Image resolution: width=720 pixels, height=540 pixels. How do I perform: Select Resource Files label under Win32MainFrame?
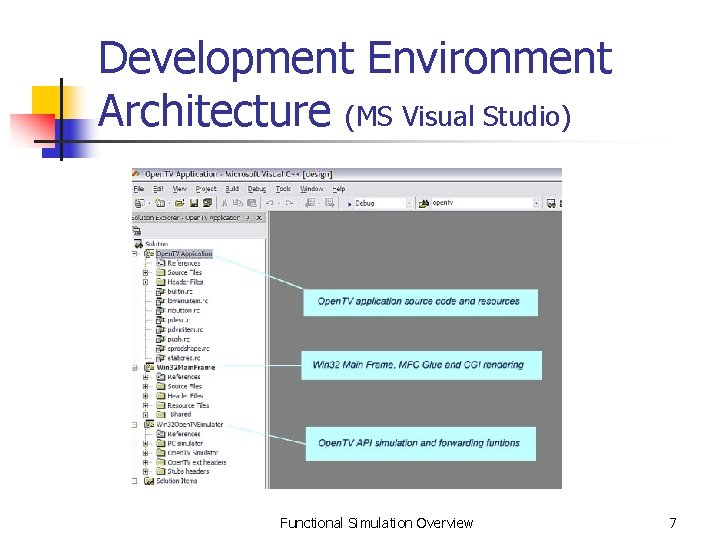coord(188,405)
